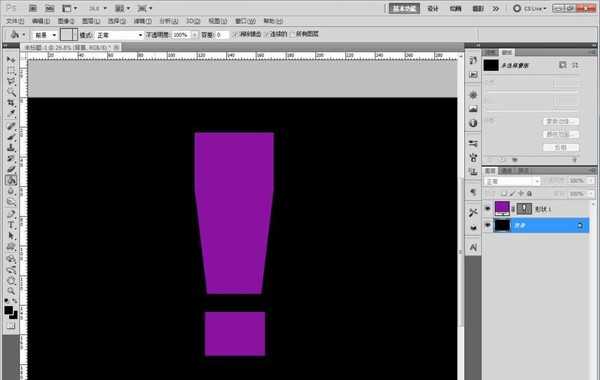
Task: Select the Crop tool
Action: click(11, 103)
